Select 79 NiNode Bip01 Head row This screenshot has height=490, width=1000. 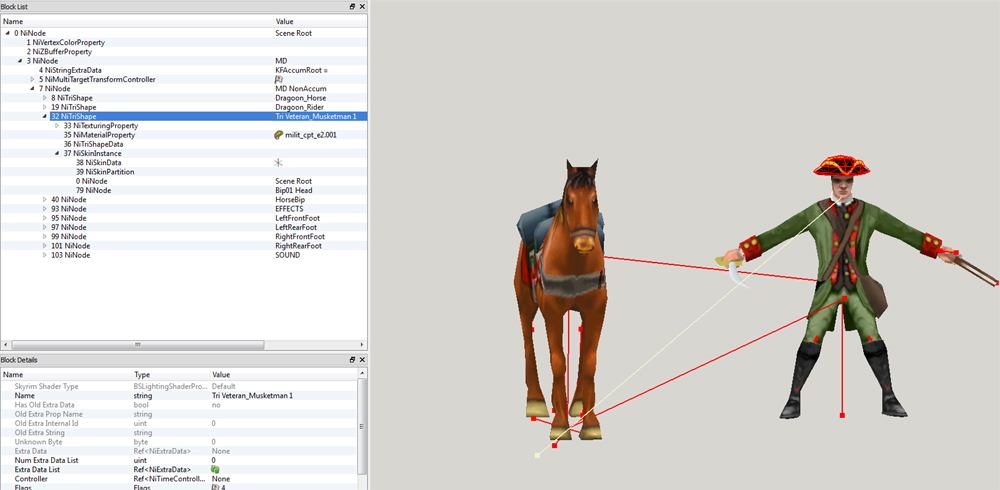click(184, 190)
